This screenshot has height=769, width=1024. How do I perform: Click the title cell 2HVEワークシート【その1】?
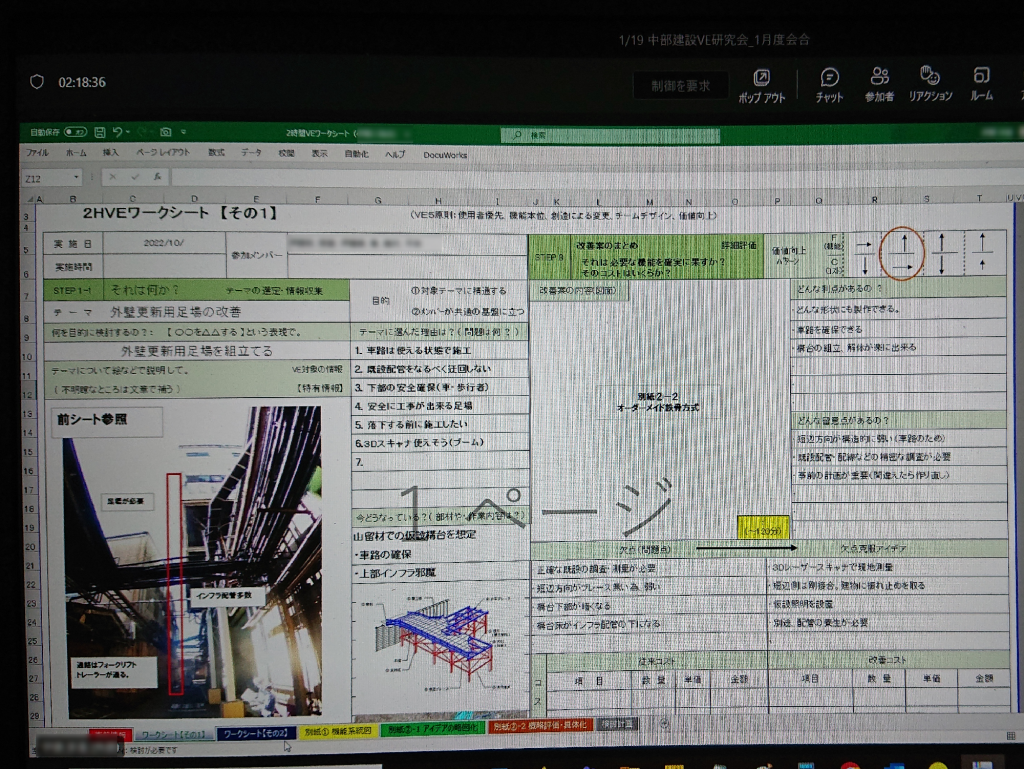[x=180, y=213]
